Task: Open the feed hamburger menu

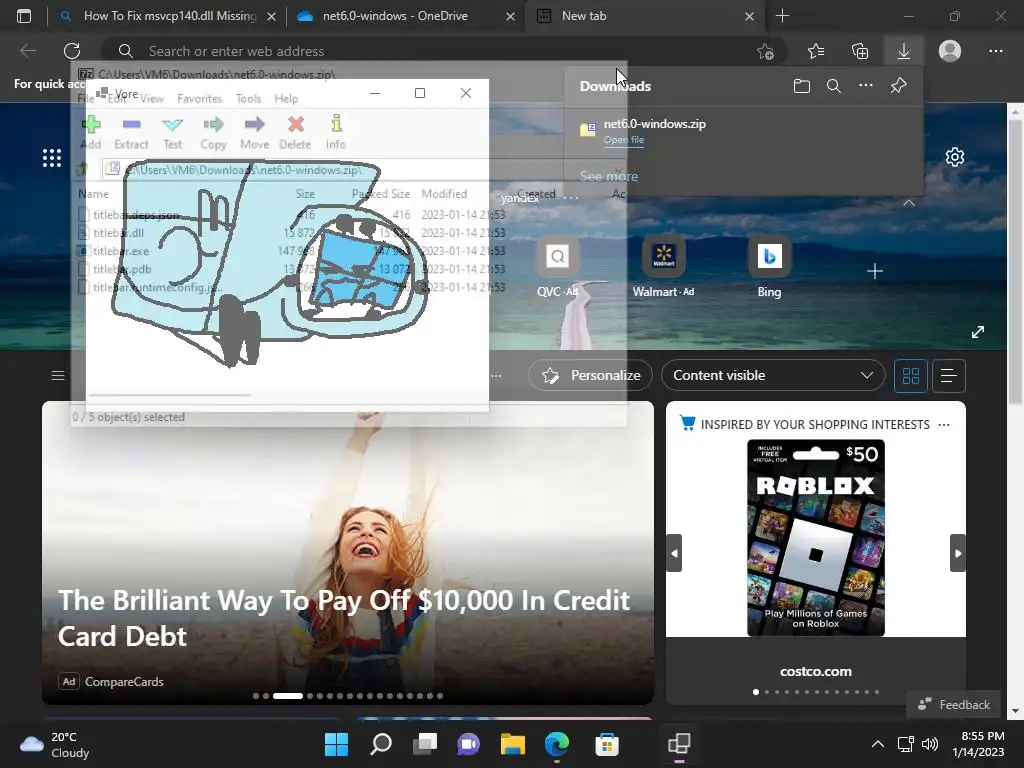Action: click(x=58, y=376)
